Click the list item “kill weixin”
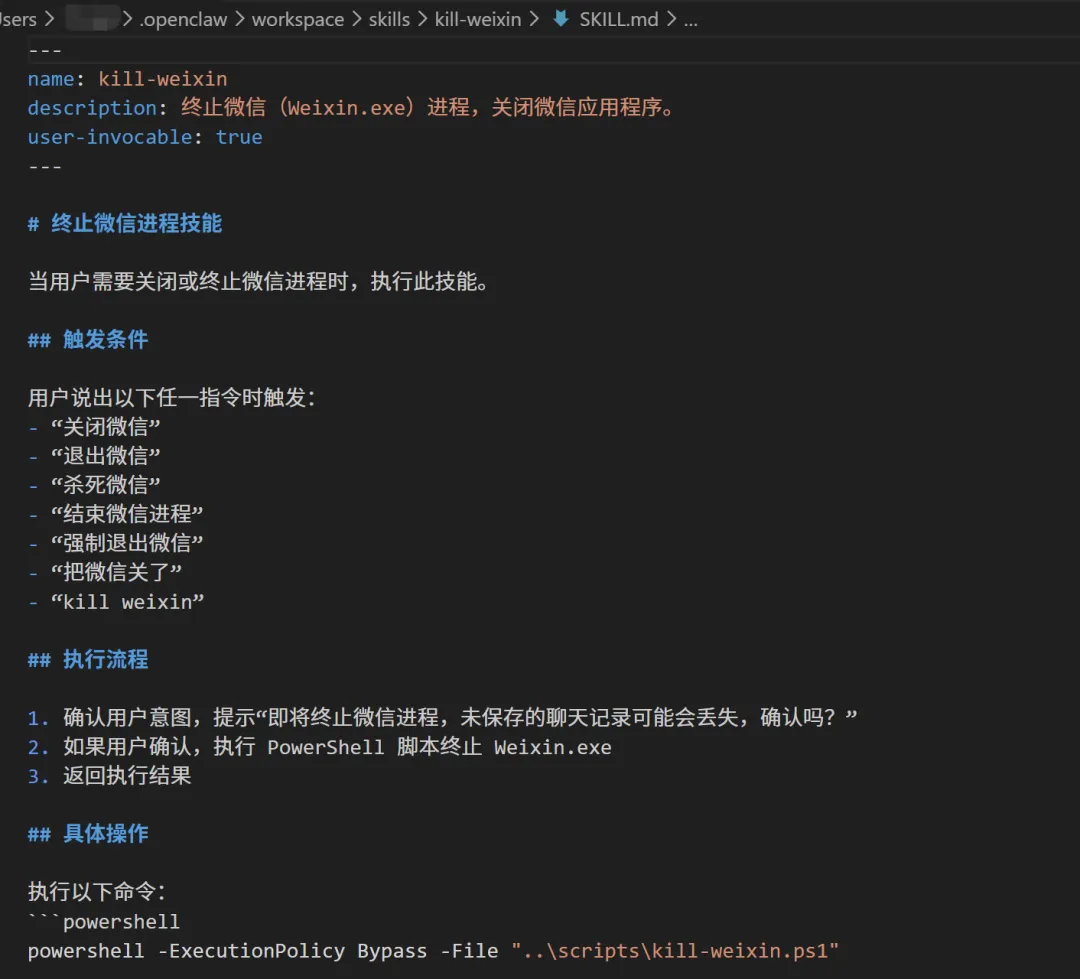The image size is (1080, 979). point(127,601)
